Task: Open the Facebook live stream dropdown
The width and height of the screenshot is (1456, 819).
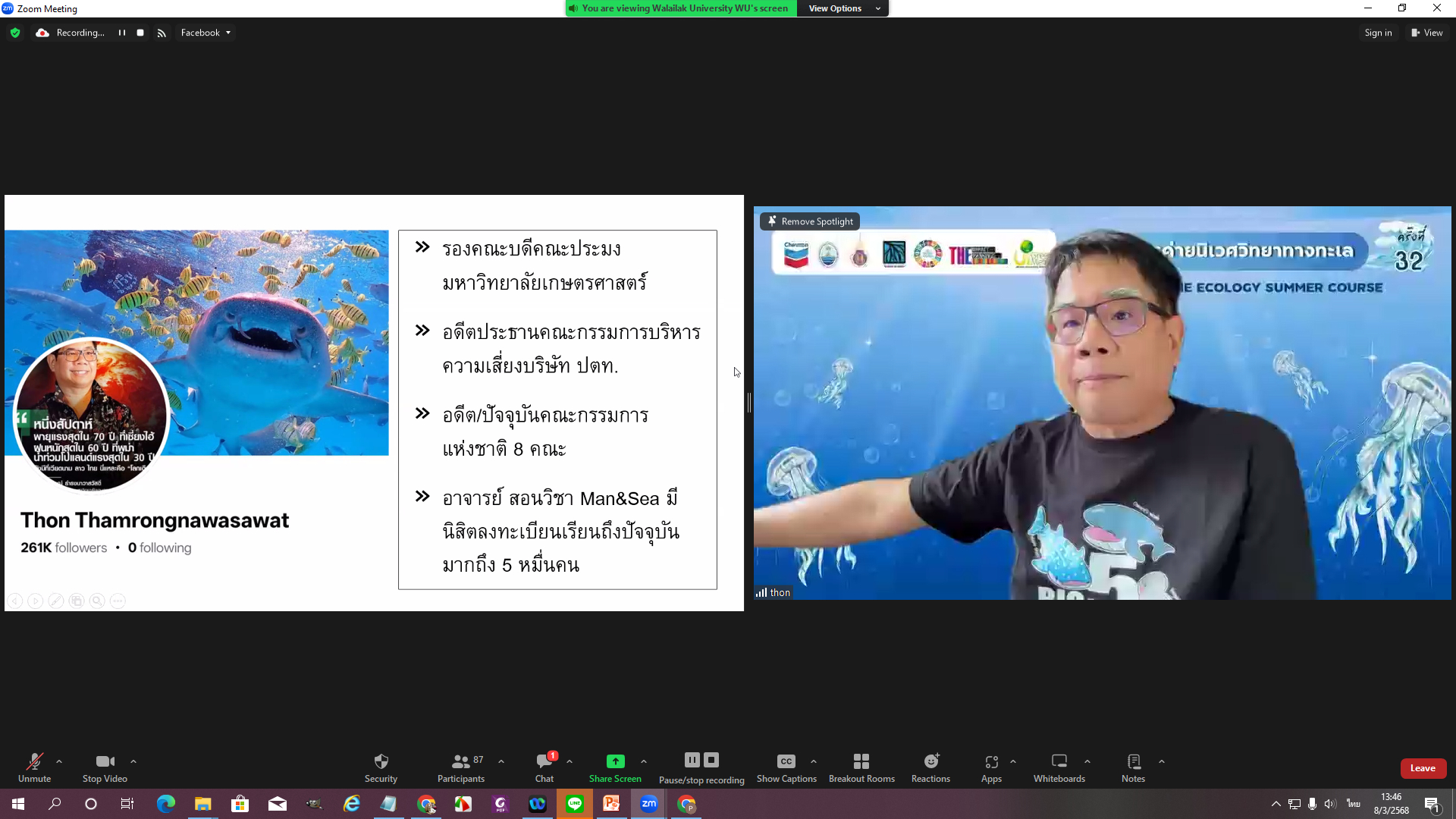Action: click(x=206, y=33)
